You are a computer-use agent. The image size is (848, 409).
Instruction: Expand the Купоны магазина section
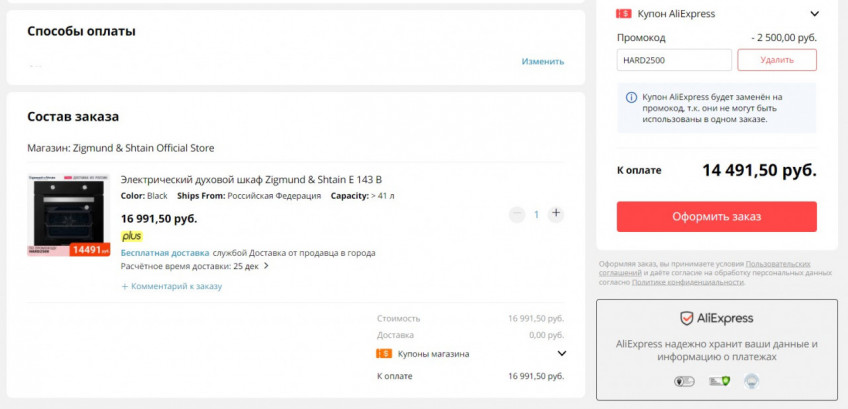point(561,353)
